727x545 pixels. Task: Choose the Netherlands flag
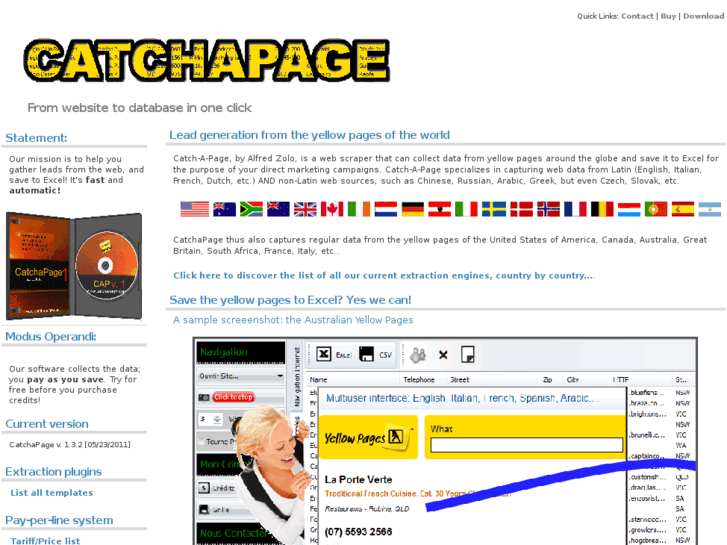[x=386, y=209]
